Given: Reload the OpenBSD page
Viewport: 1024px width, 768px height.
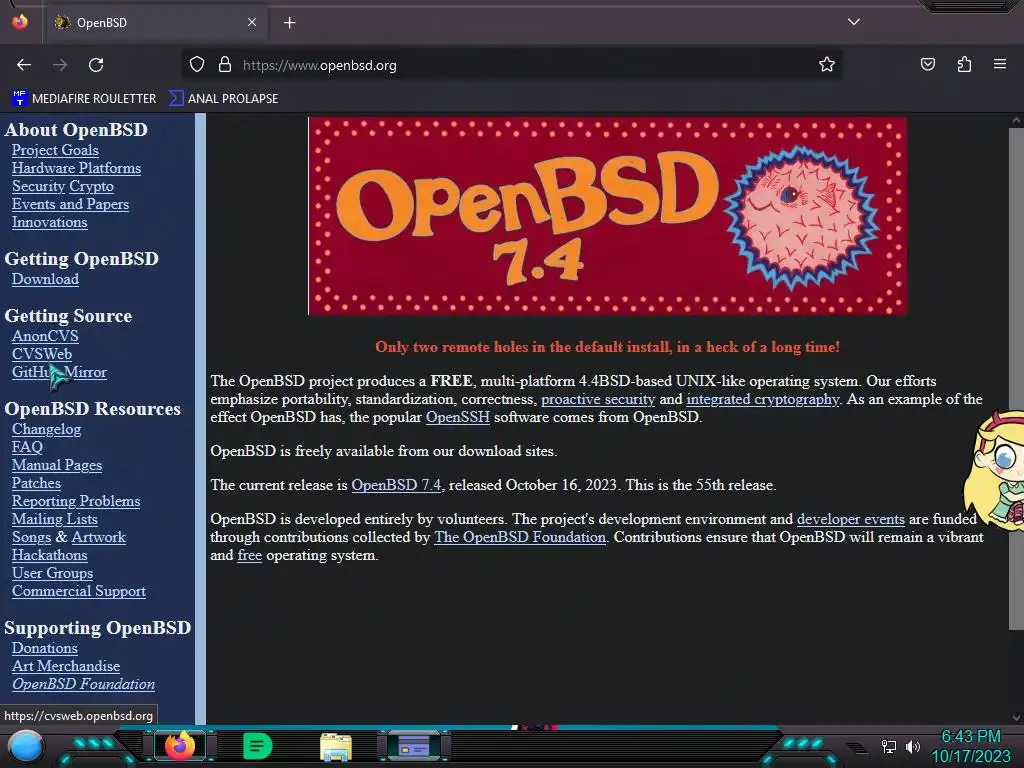Looking at the screenshot, I should click(96, 65).
